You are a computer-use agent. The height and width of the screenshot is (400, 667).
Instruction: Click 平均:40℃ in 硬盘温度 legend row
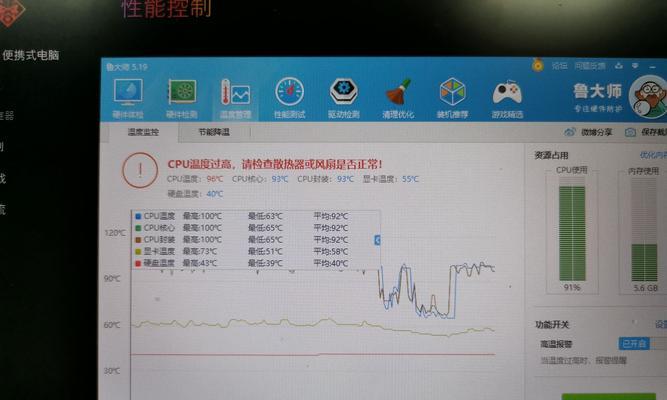click(331, 263)
